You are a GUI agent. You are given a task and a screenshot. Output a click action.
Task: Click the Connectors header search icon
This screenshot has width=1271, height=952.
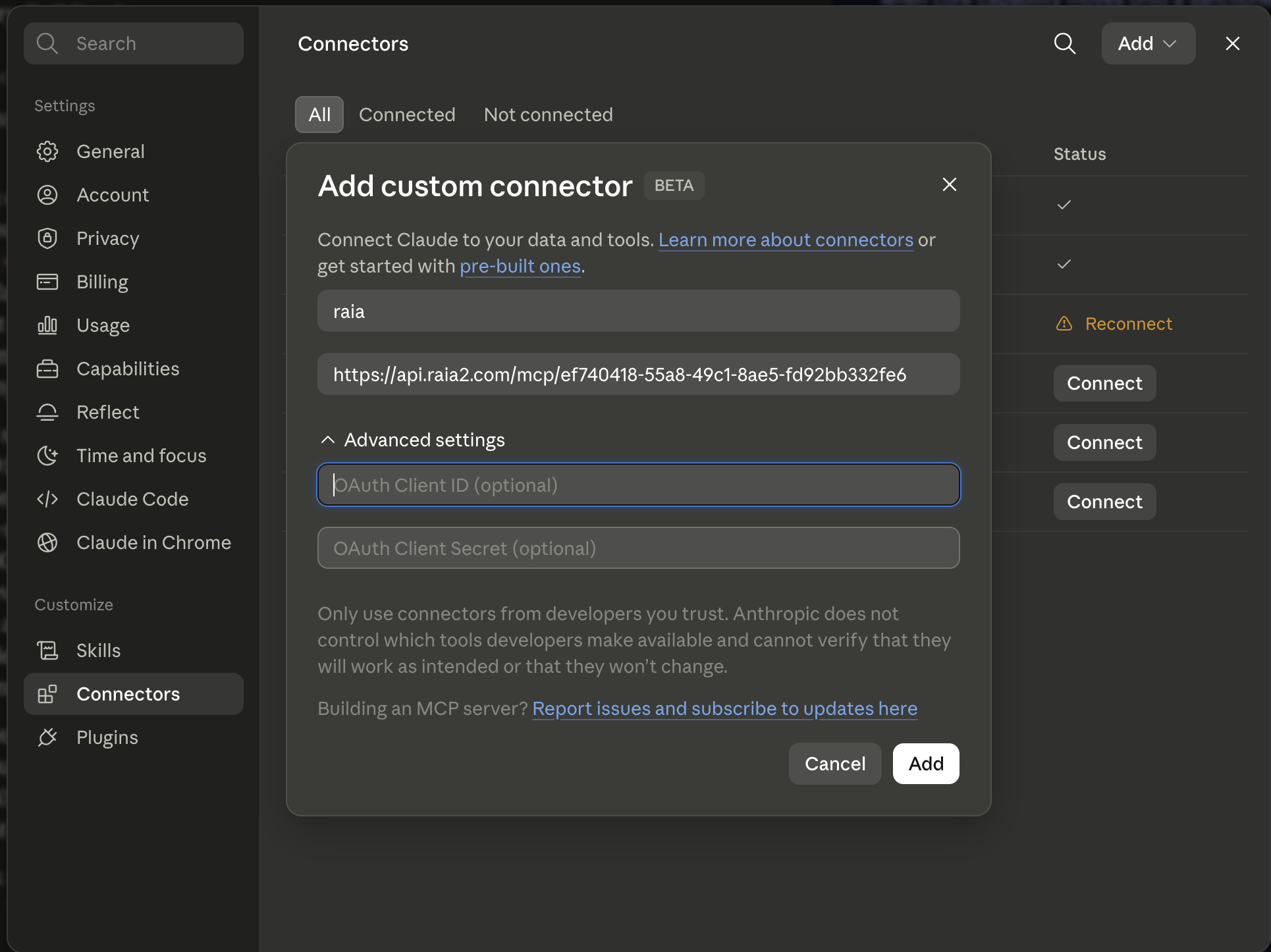tap(1065, 43)
